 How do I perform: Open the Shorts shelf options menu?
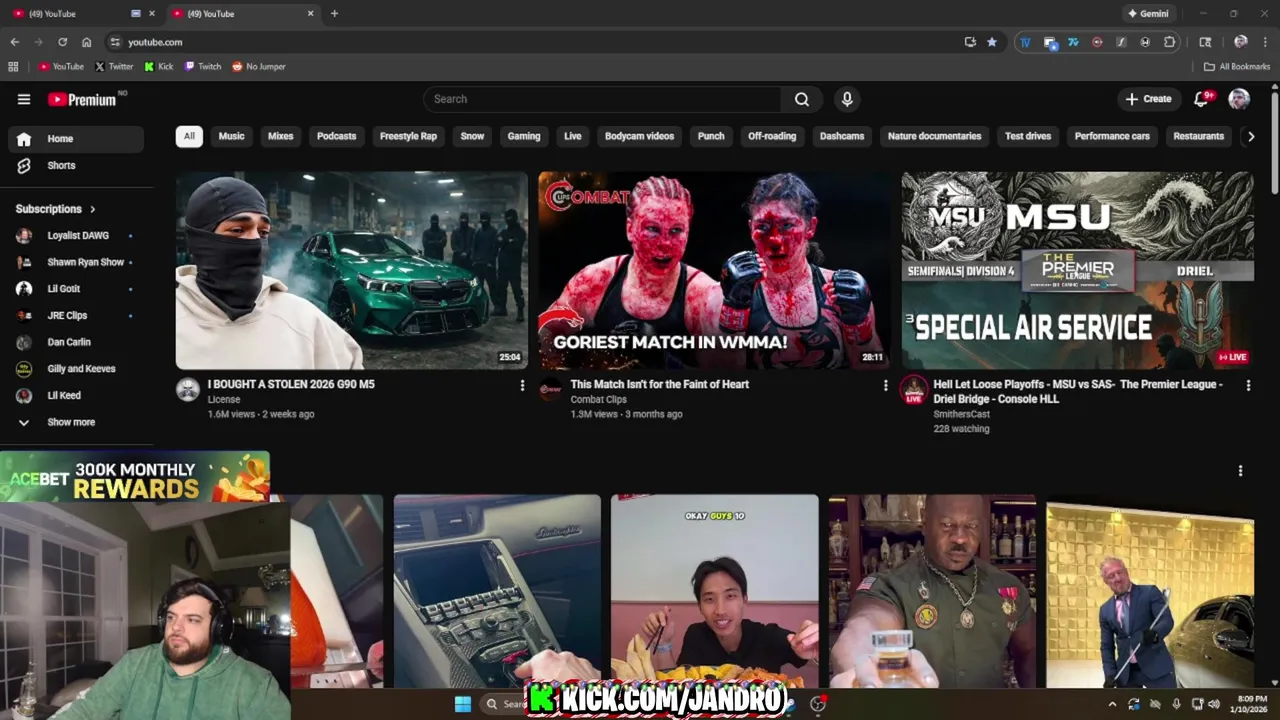pos(1240,471)
